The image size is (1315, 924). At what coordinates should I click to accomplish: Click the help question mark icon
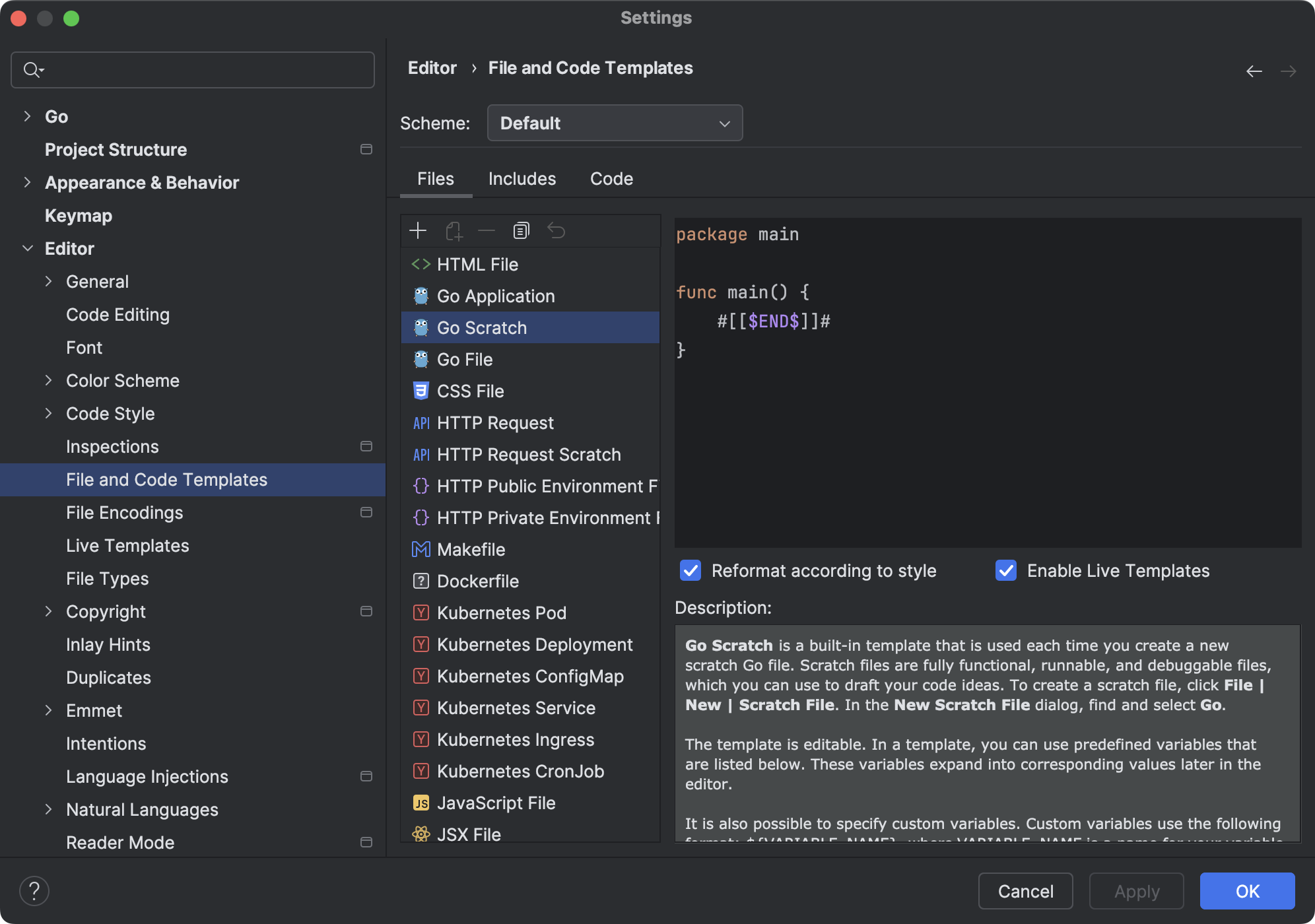click(x=34, y=891)
